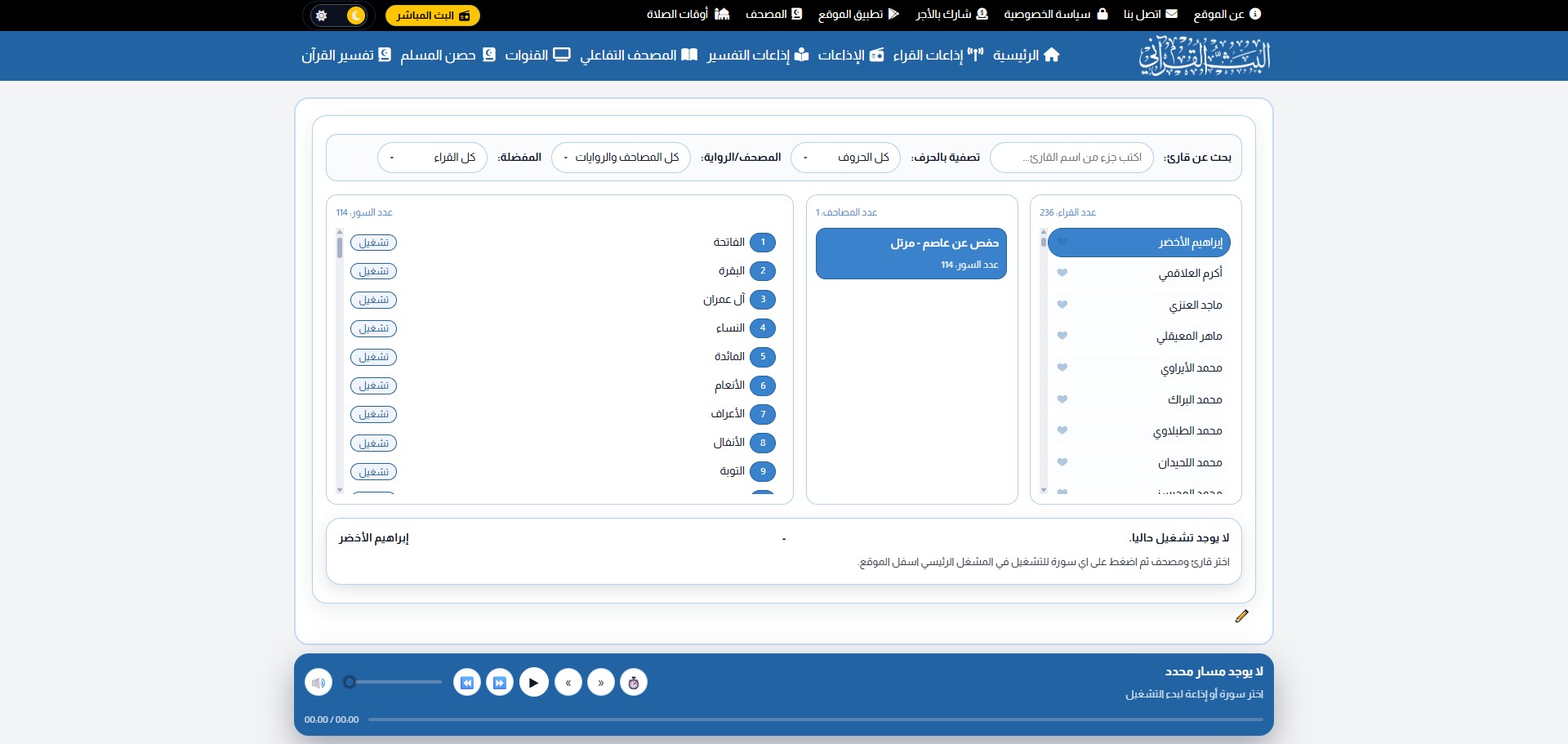This screenshot has height=744, width=1568.
Task: Click the site calligraphy logo in the header
Action: (x=1205, y=56)
